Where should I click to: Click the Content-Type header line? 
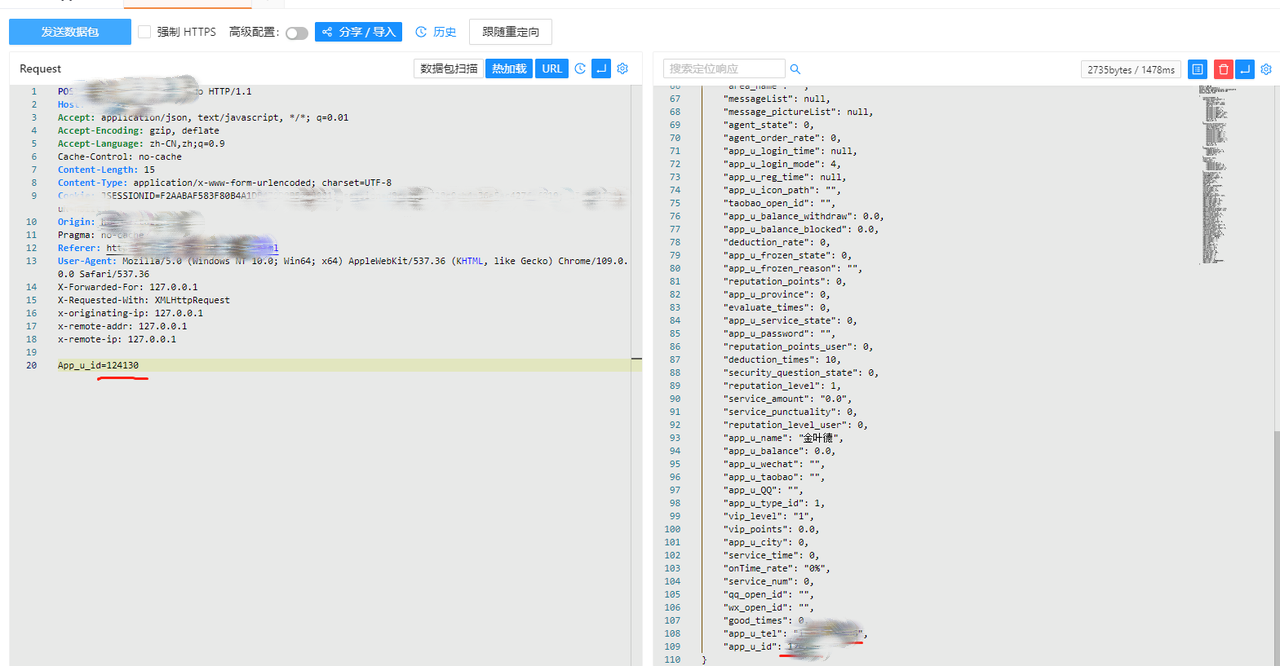coord(225,183)
